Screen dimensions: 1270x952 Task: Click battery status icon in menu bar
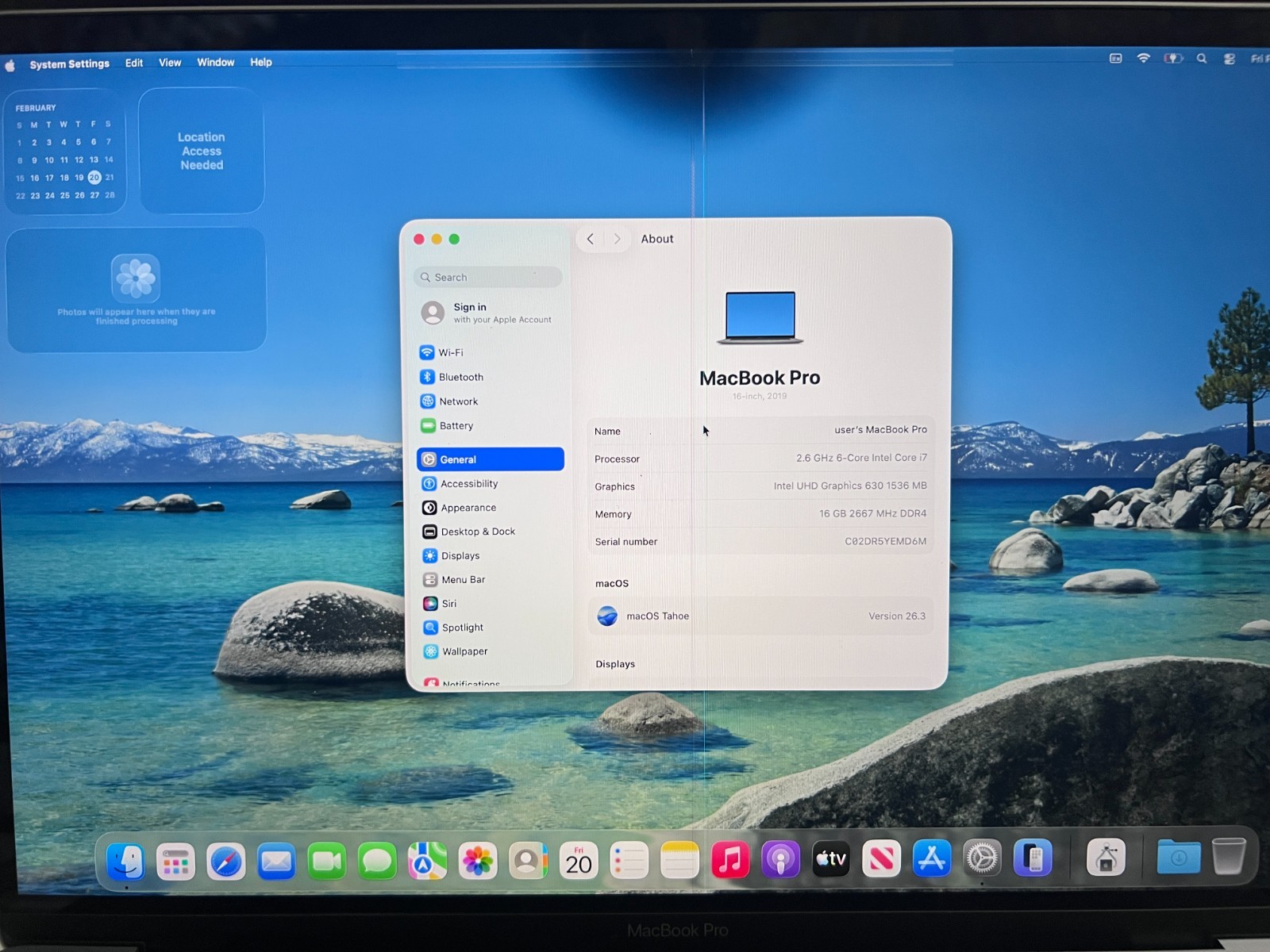(x=1173, y=58)
